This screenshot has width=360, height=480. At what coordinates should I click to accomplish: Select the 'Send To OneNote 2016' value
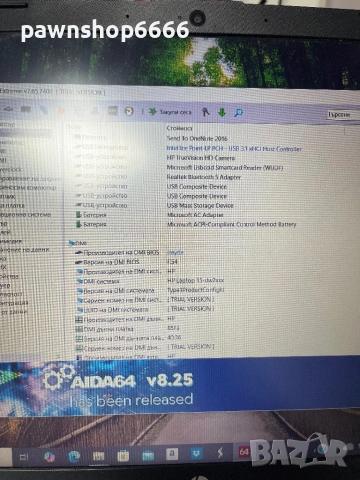pyautogui.click(x=197, y=138)
